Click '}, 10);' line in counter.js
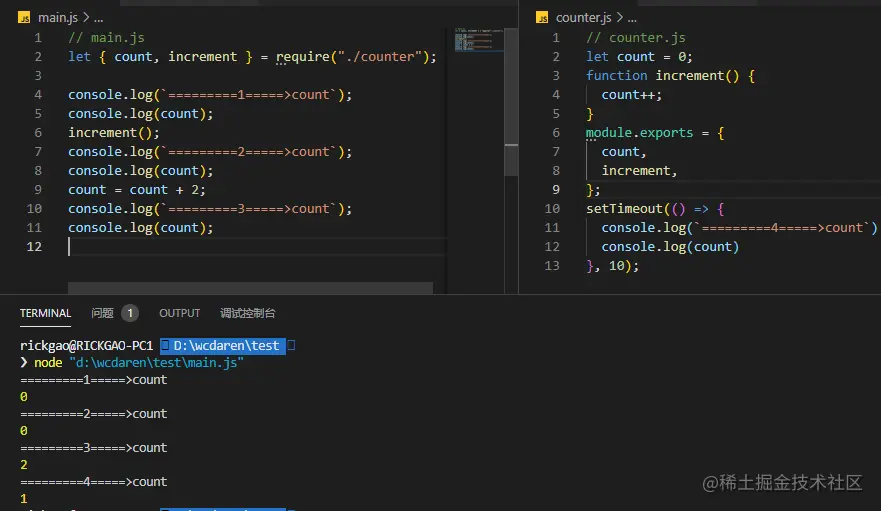Image resolution: width=881 pixels, height=511 pixels. pos(612,265)
